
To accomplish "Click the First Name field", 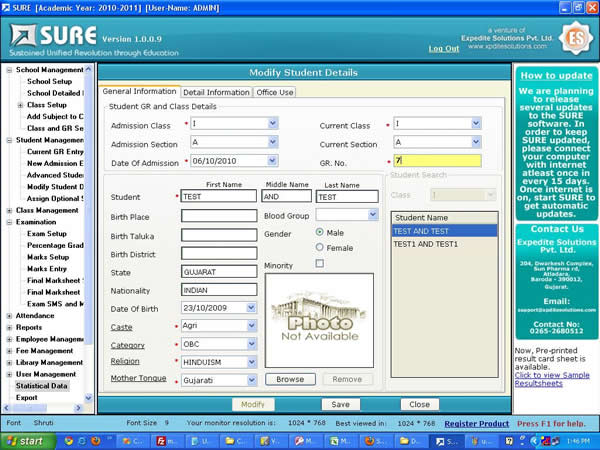I will [x=218, y=196].
